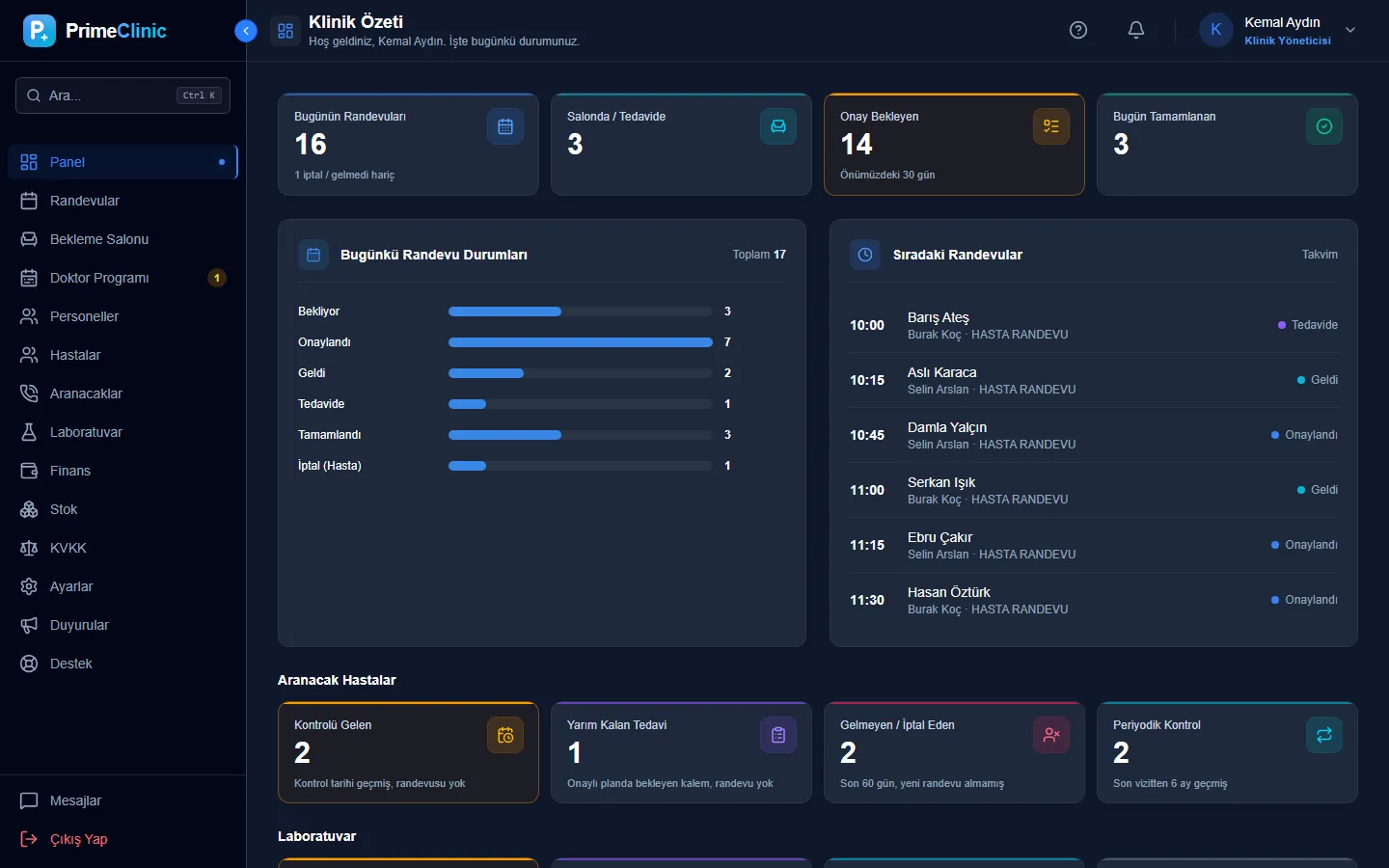Click the dashboard grid icon beside Klinik Özeti

click(286, 31)
